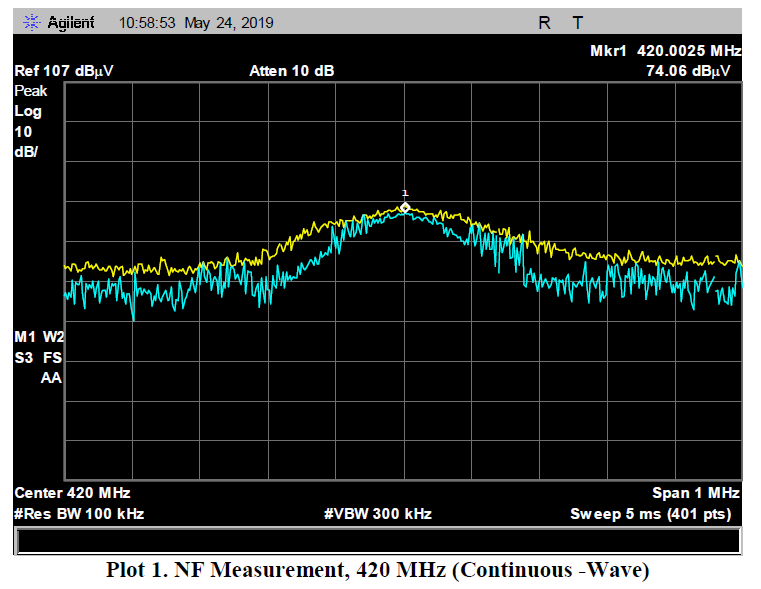Click the 'R' indicator in the header
The width and height of the screenshot is (761, 589).
coord(544,23)
